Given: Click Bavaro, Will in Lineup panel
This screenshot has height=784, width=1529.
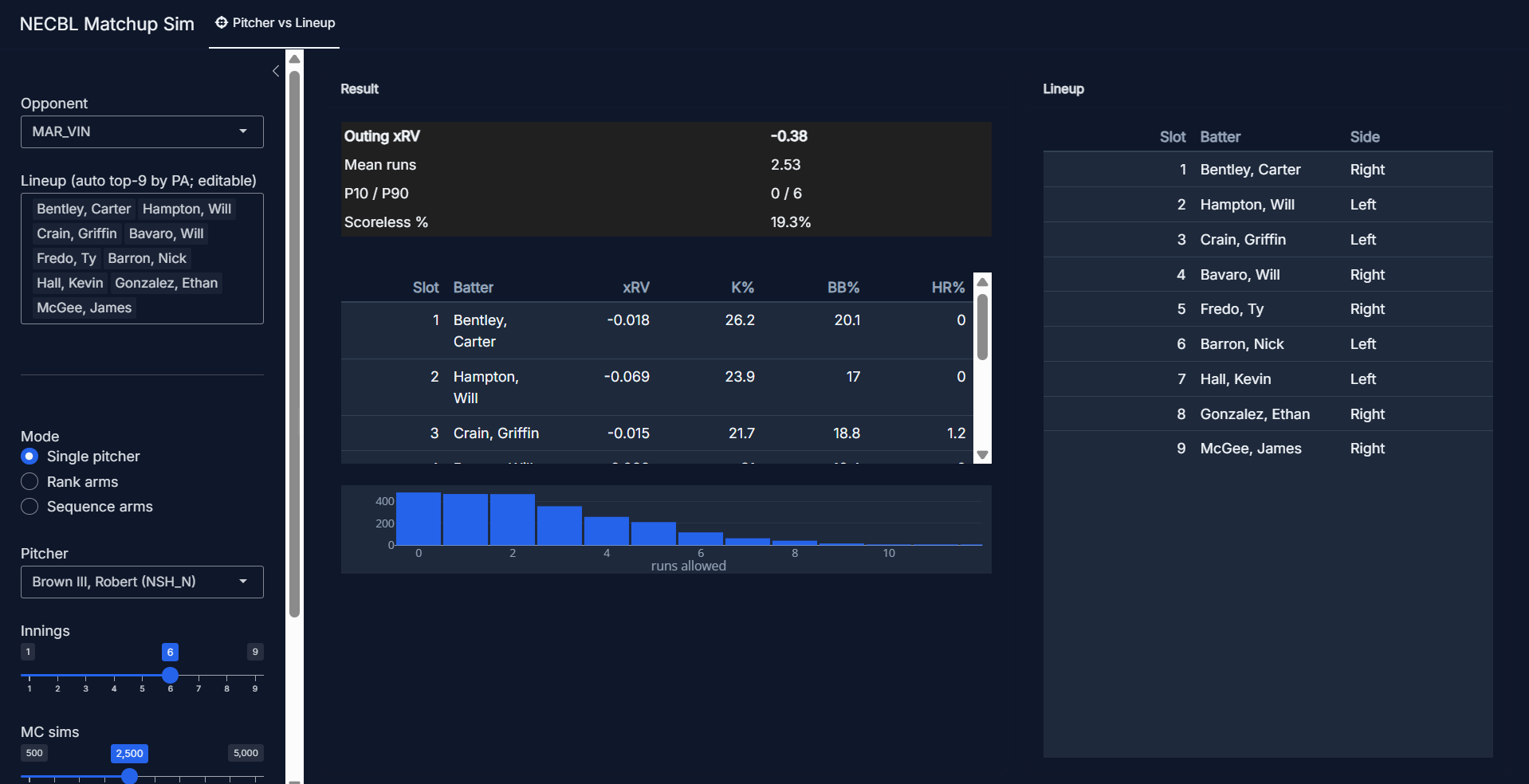Looking at the screenshot, I should tap(1240, 275).
